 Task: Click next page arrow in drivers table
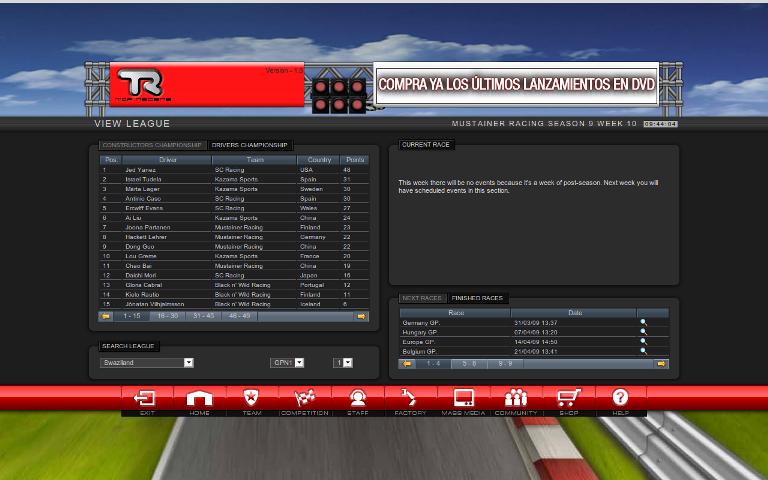tap(361, 316)
